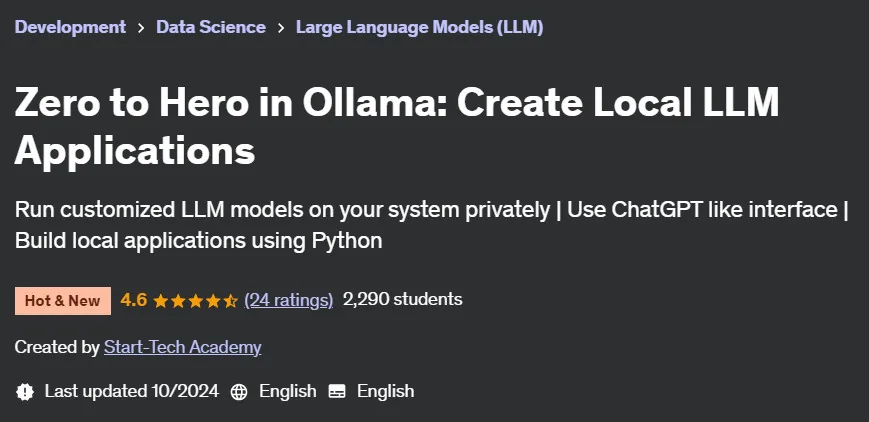The width and height of the screenshot is (869, 422).
Task: Click the Hot & New badge
Action: 63,301
